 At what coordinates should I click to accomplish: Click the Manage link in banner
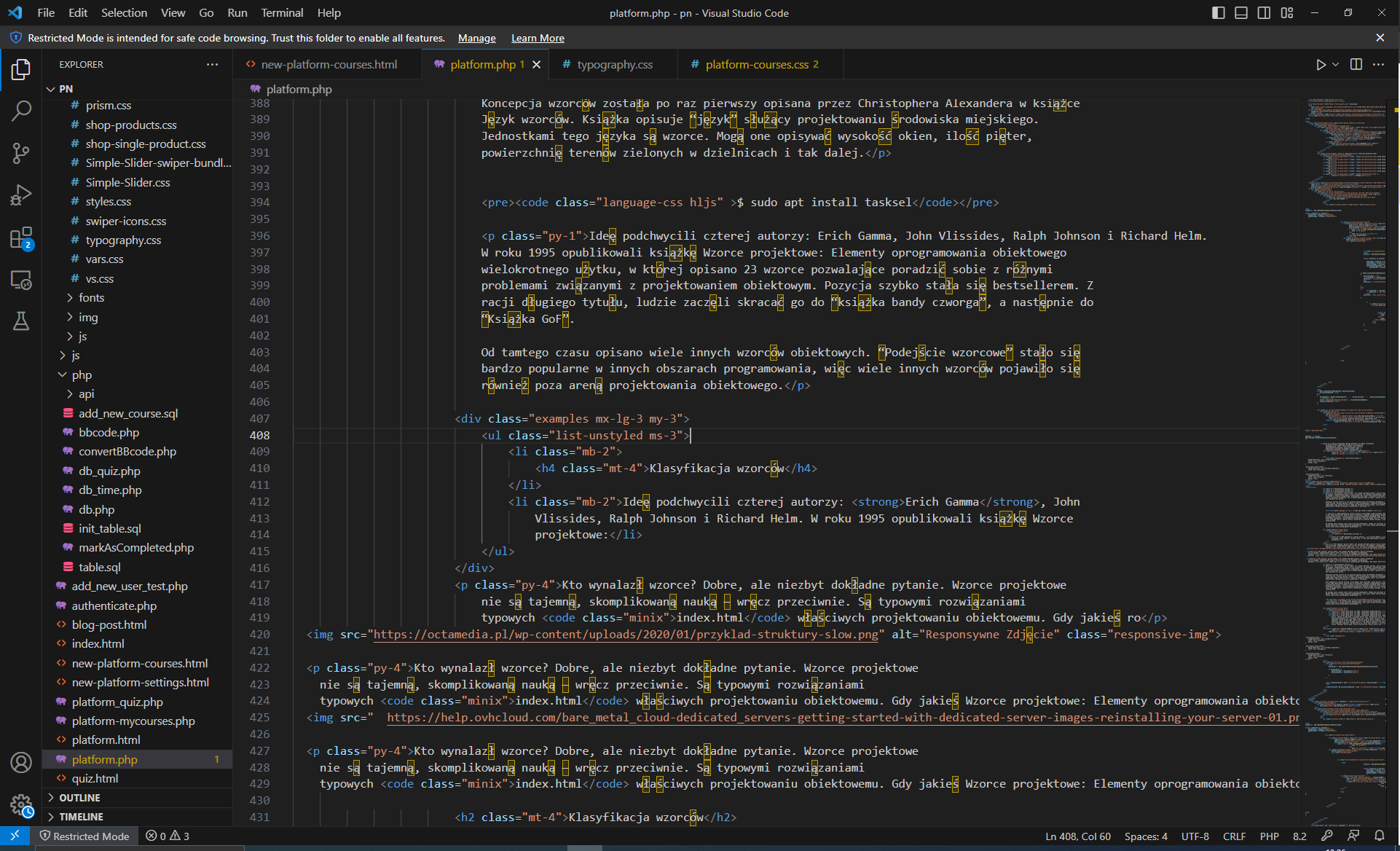[x=476, y=38]
